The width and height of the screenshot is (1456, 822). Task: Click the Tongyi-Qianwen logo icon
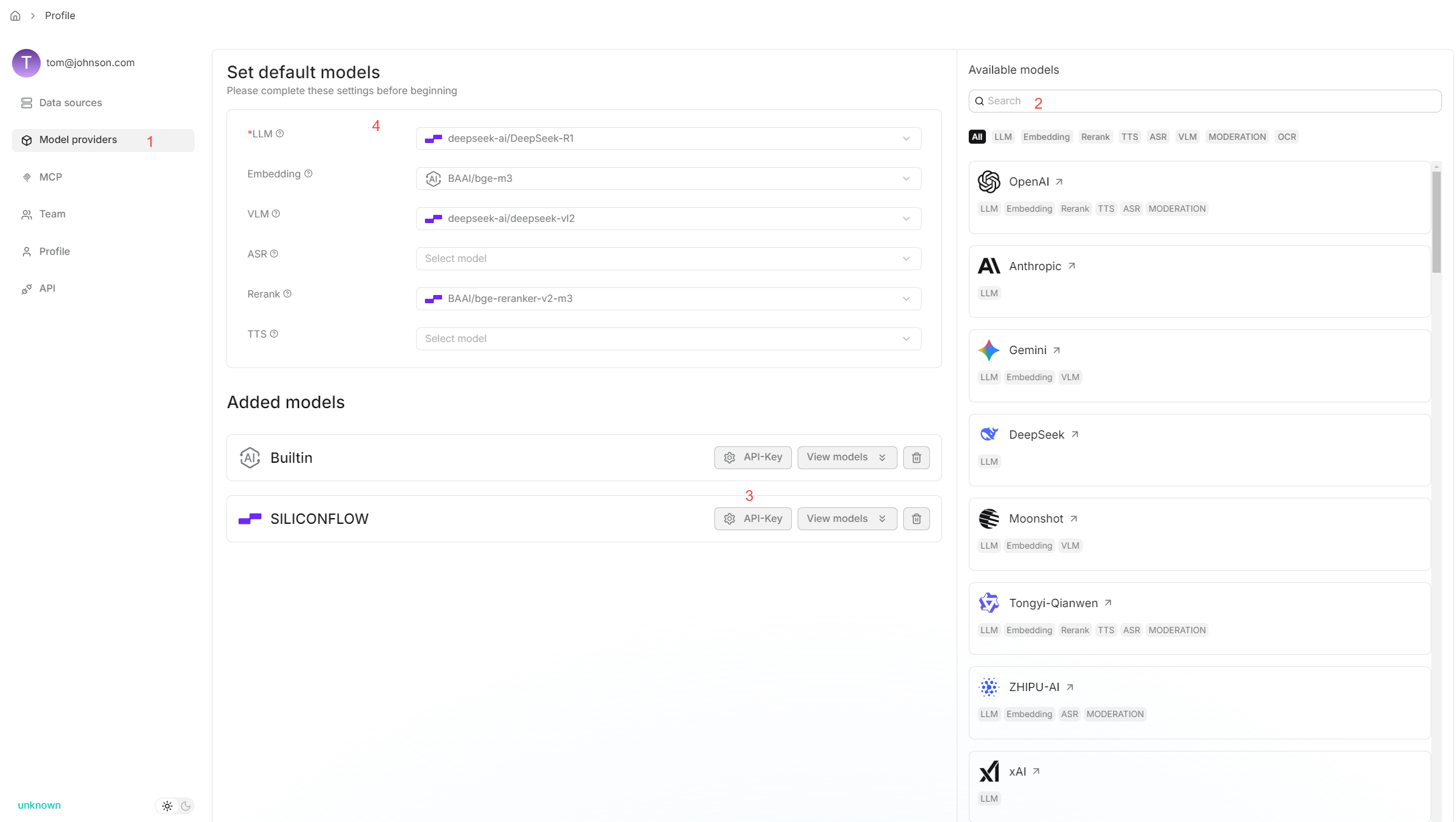click(989, 603)
